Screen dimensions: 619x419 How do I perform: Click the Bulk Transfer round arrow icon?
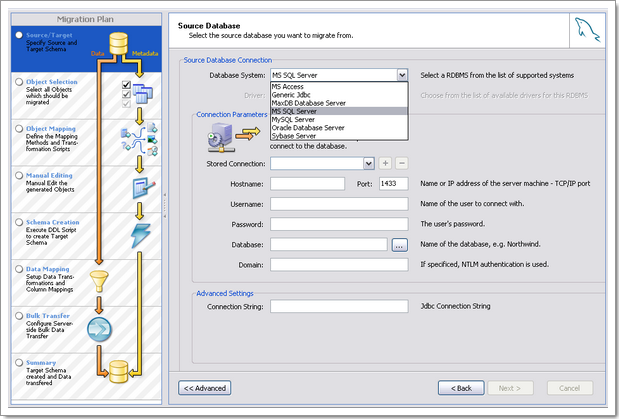99,329
